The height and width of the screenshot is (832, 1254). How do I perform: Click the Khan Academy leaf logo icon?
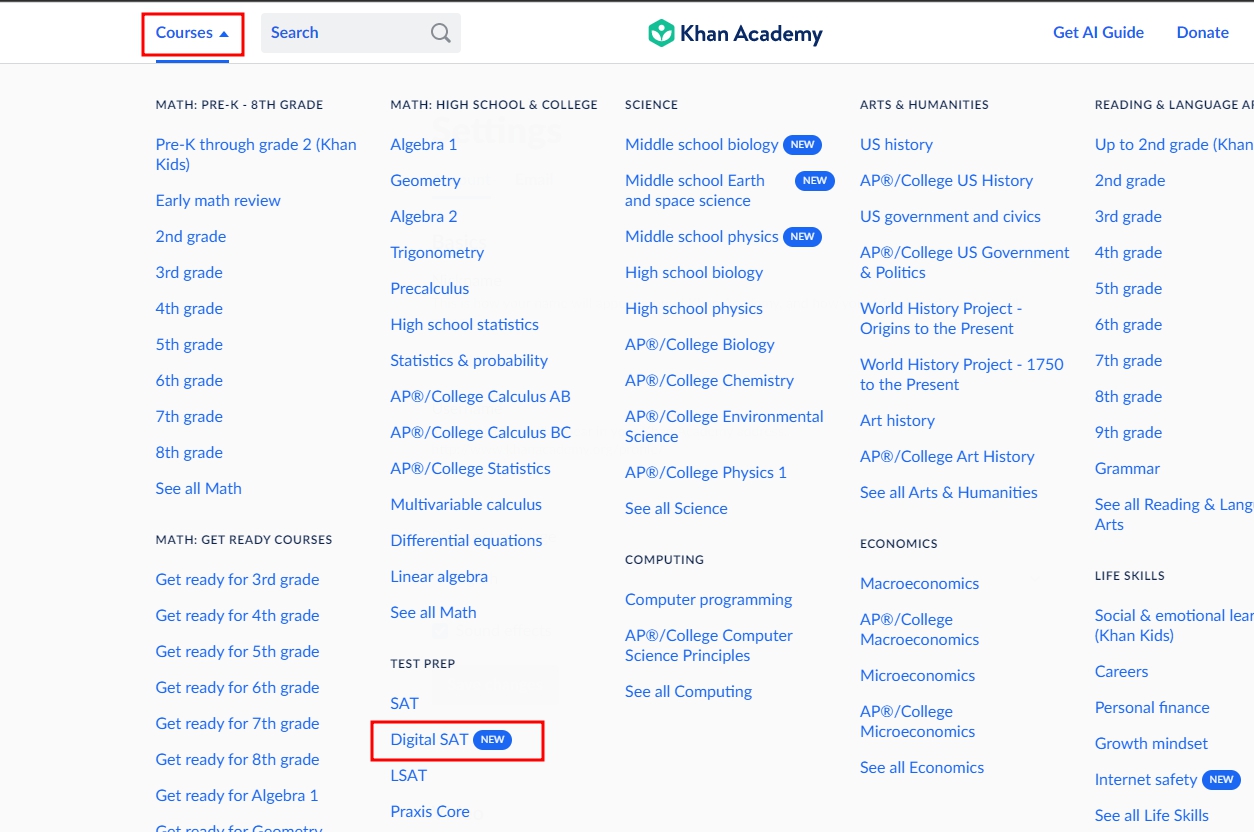click(662, 32)
